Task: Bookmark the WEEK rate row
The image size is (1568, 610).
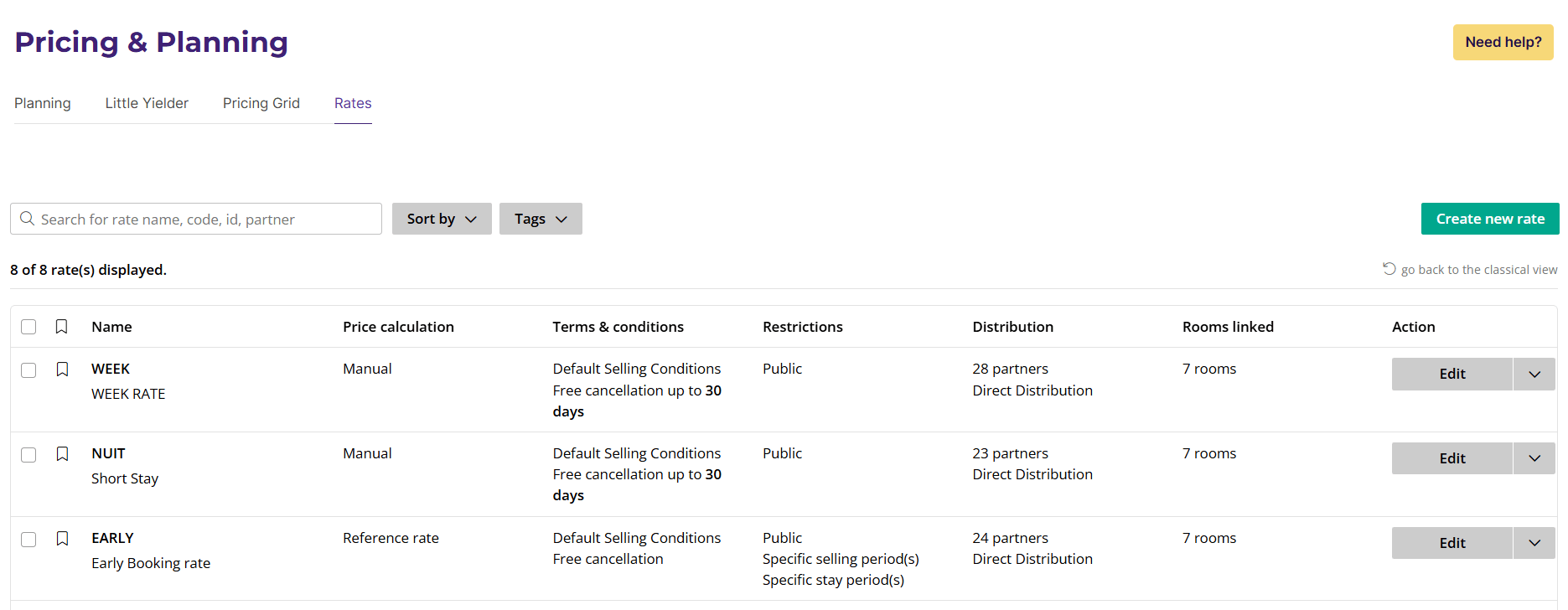Action: point(62,370)
